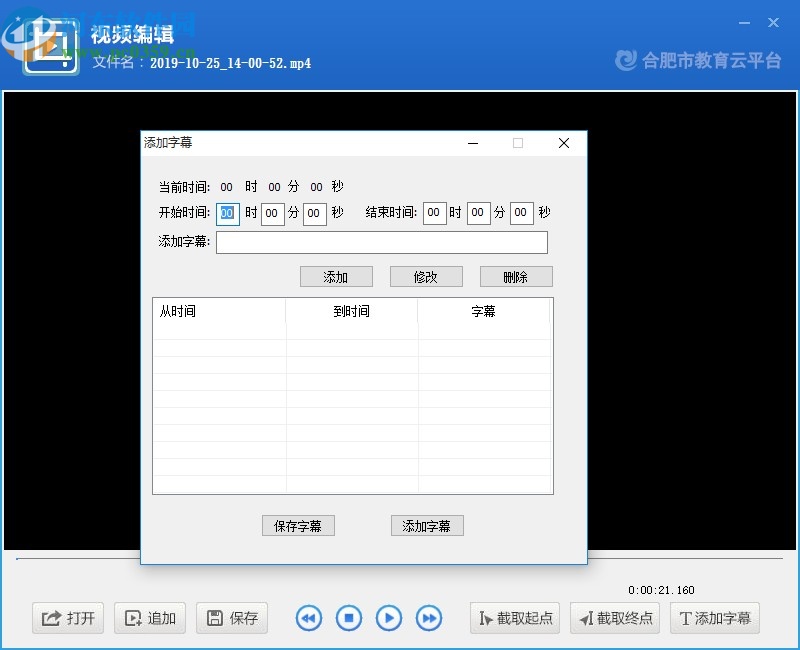Click the end time seconds field
The width and height of the screenshot is (800, 650).
tap(520, 213)
